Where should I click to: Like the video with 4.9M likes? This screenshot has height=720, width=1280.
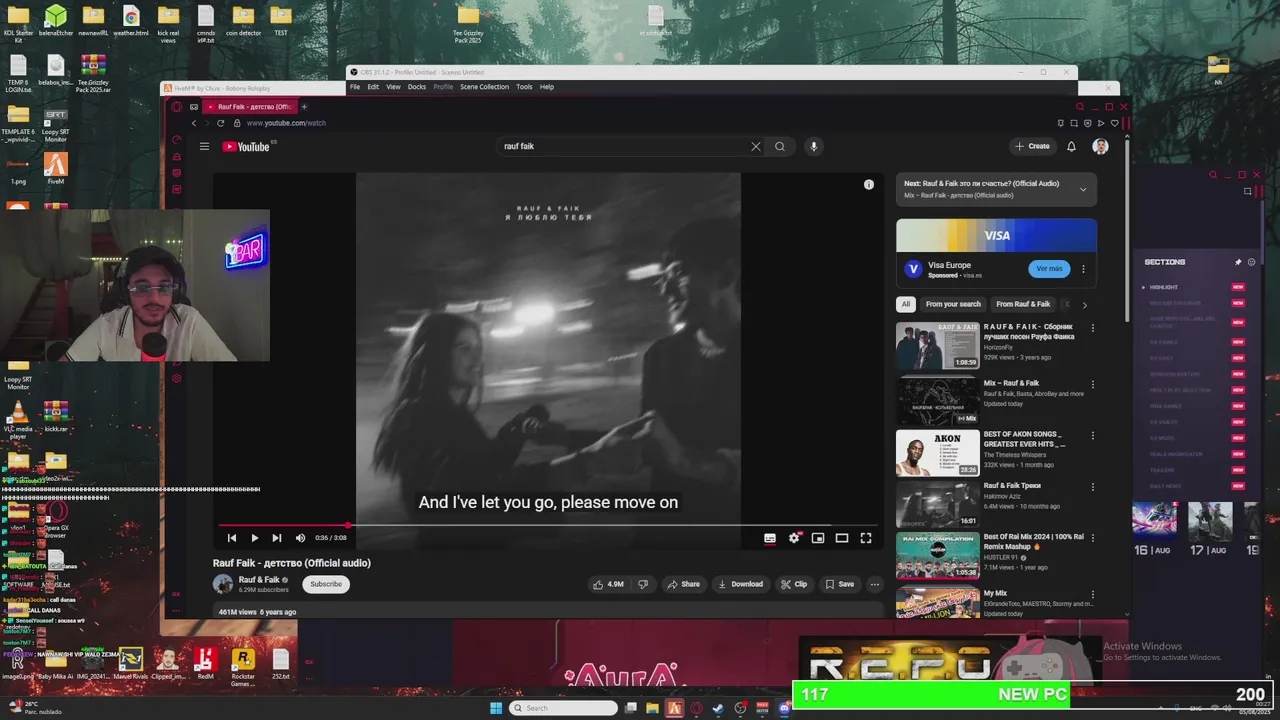[608, 584]
